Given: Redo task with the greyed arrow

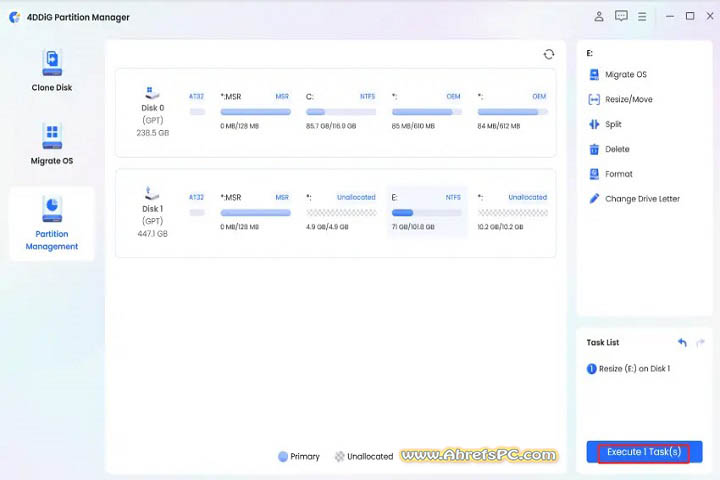Looking at the screenshot, I should pos(700,342).
